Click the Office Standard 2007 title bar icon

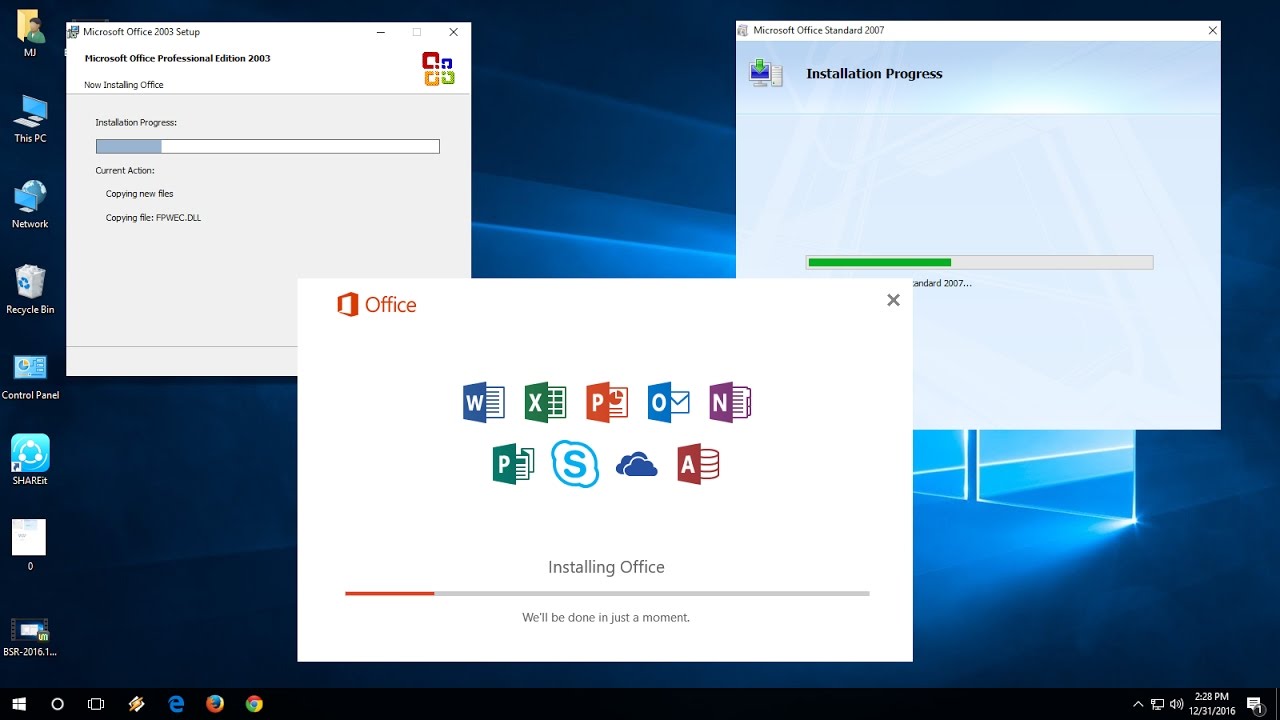click(742, 30)
